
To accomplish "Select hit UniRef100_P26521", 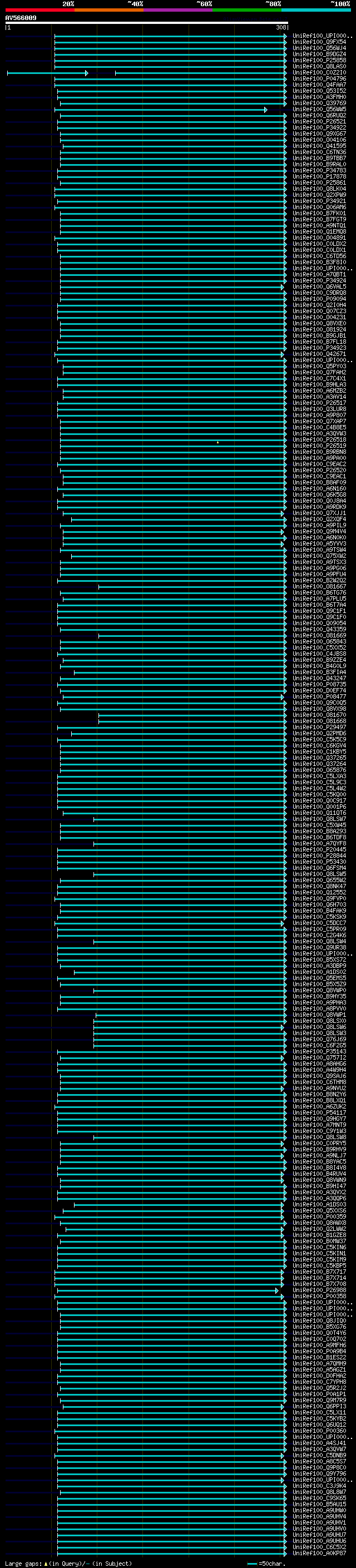I will tap(319, 122).
